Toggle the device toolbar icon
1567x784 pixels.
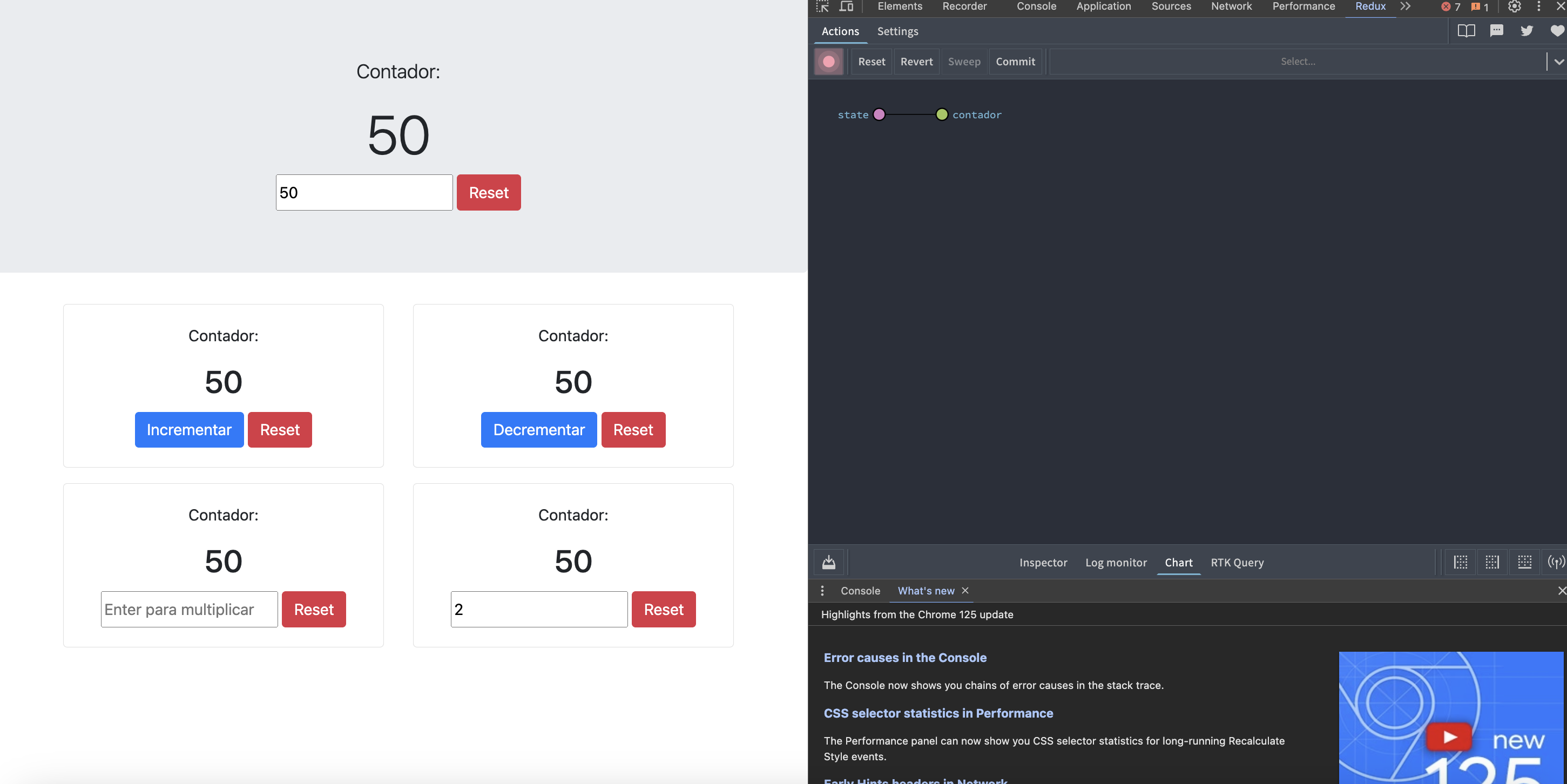coord(846,6)
